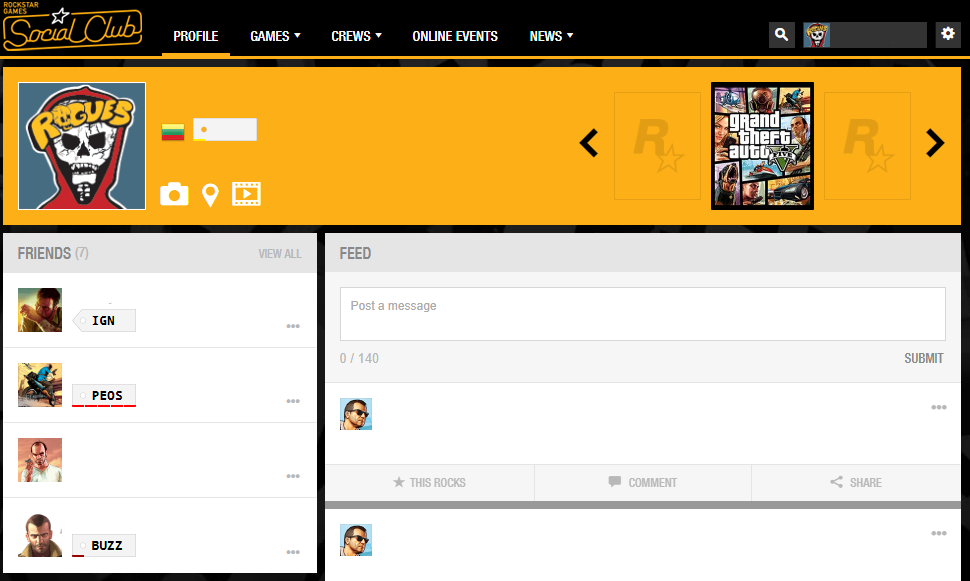
Task: Open the settings gear icon
Action: (948, 34)
